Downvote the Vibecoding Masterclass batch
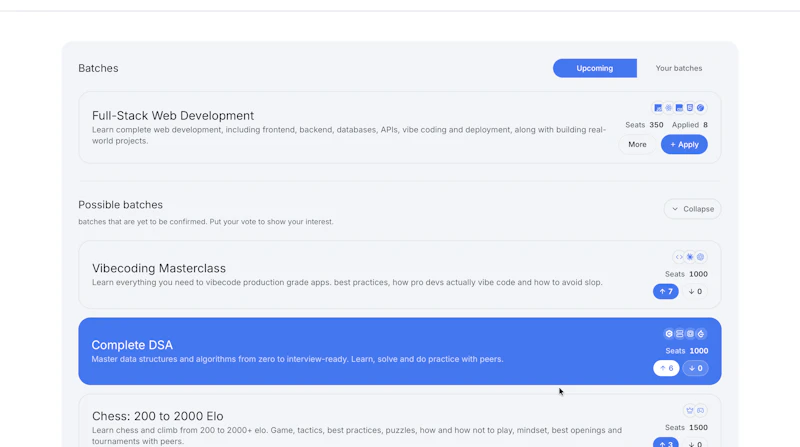The height and width of the screenshot is (447, 800). click(x=695, y=291)
